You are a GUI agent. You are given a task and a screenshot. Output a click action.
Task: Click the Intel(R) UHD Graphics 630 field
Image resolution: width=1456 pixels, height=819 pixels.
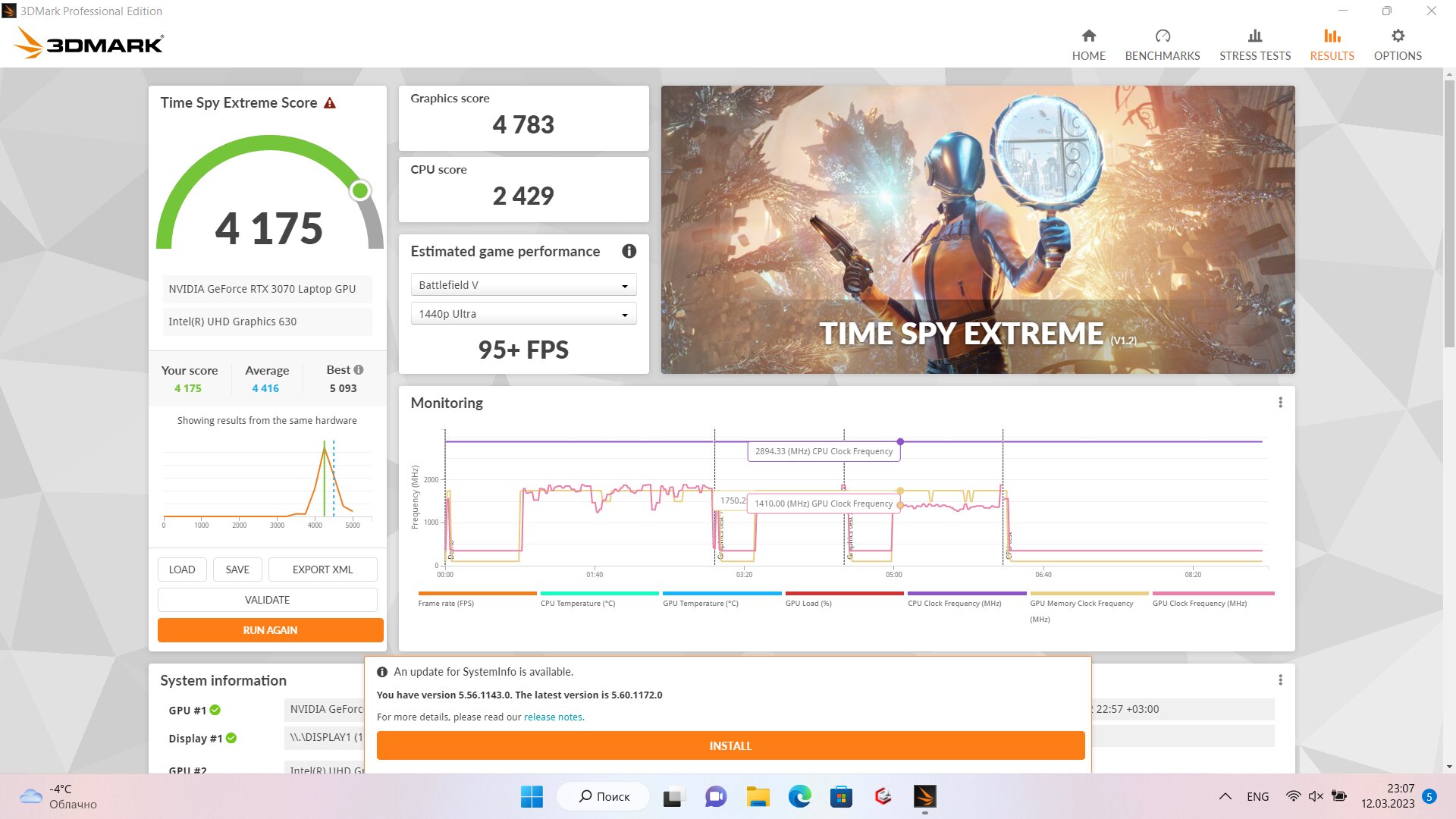(x=267, y=322)
